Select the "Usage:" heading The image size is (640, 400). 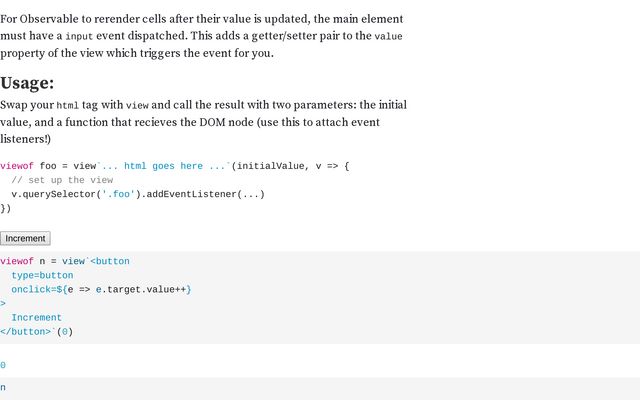pyautogui.click(x=27, y=83)
